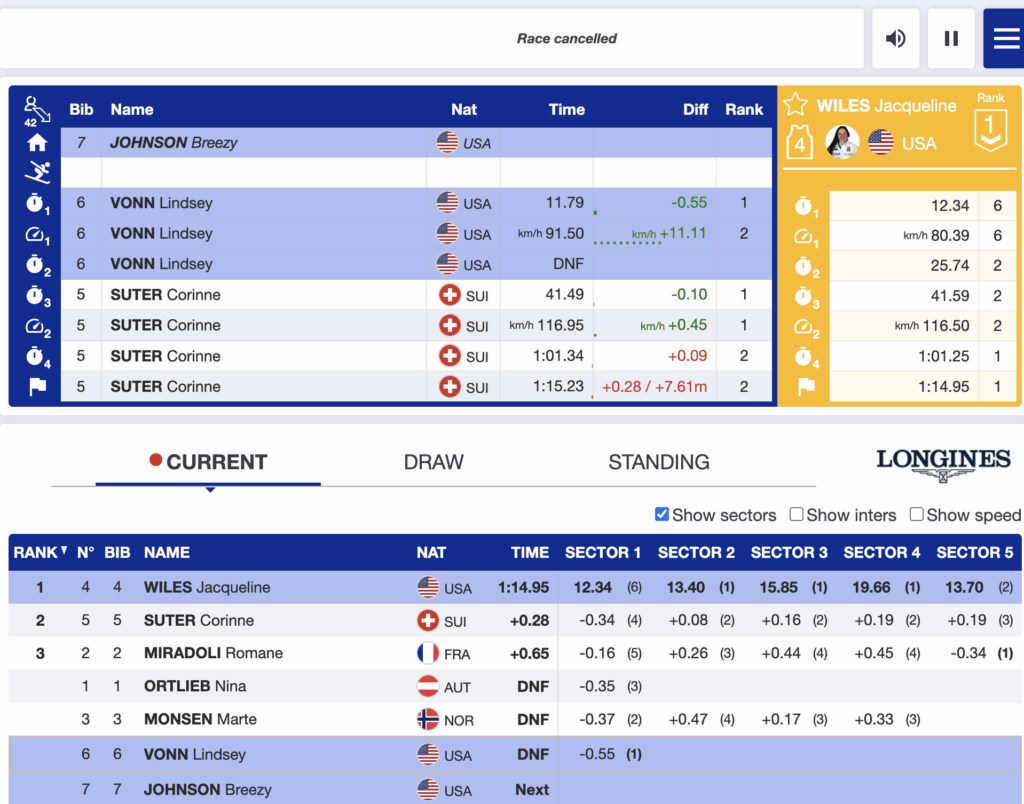Click the favorite star beside WILES
Screen dimensions: 1024x804
[x=795, y=105]
